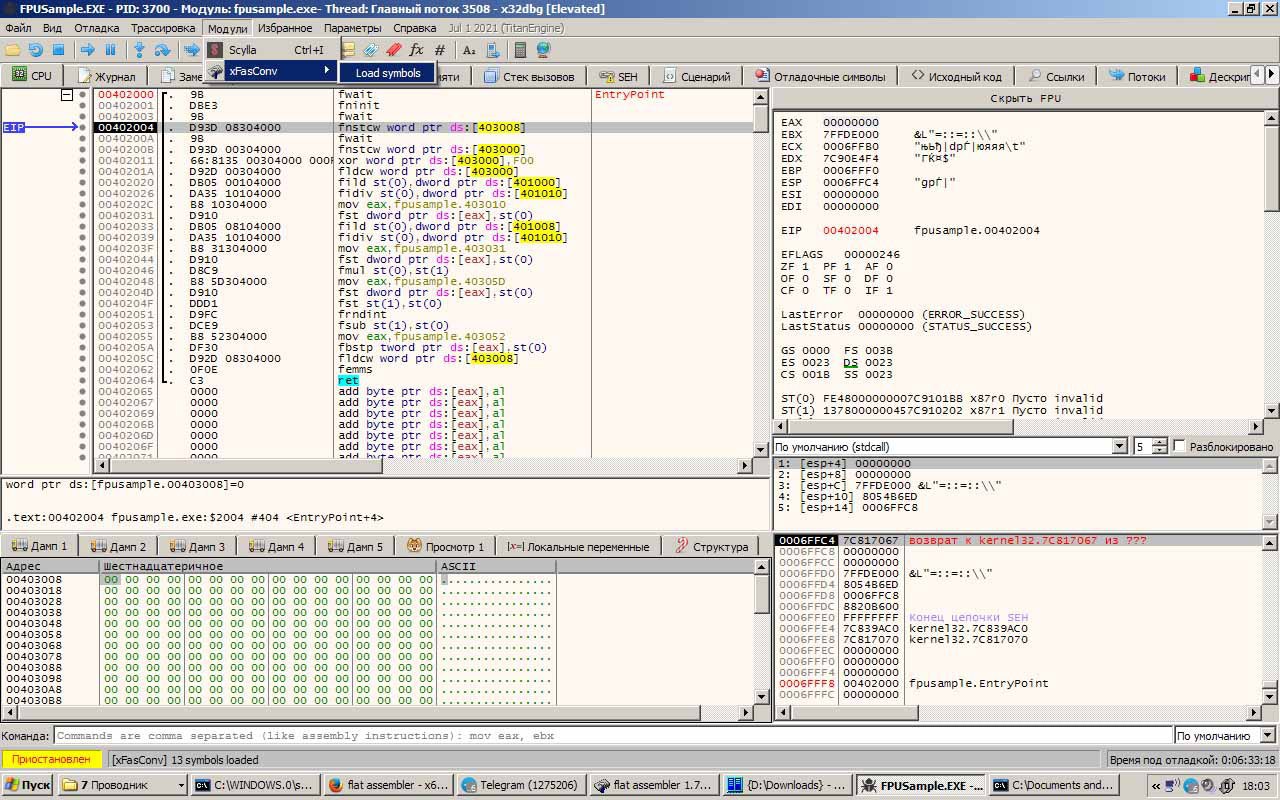Open the Отладочные символы tab
This screenshot has width=1280, height=800.
pyautogui.click(x=820, y=76)
